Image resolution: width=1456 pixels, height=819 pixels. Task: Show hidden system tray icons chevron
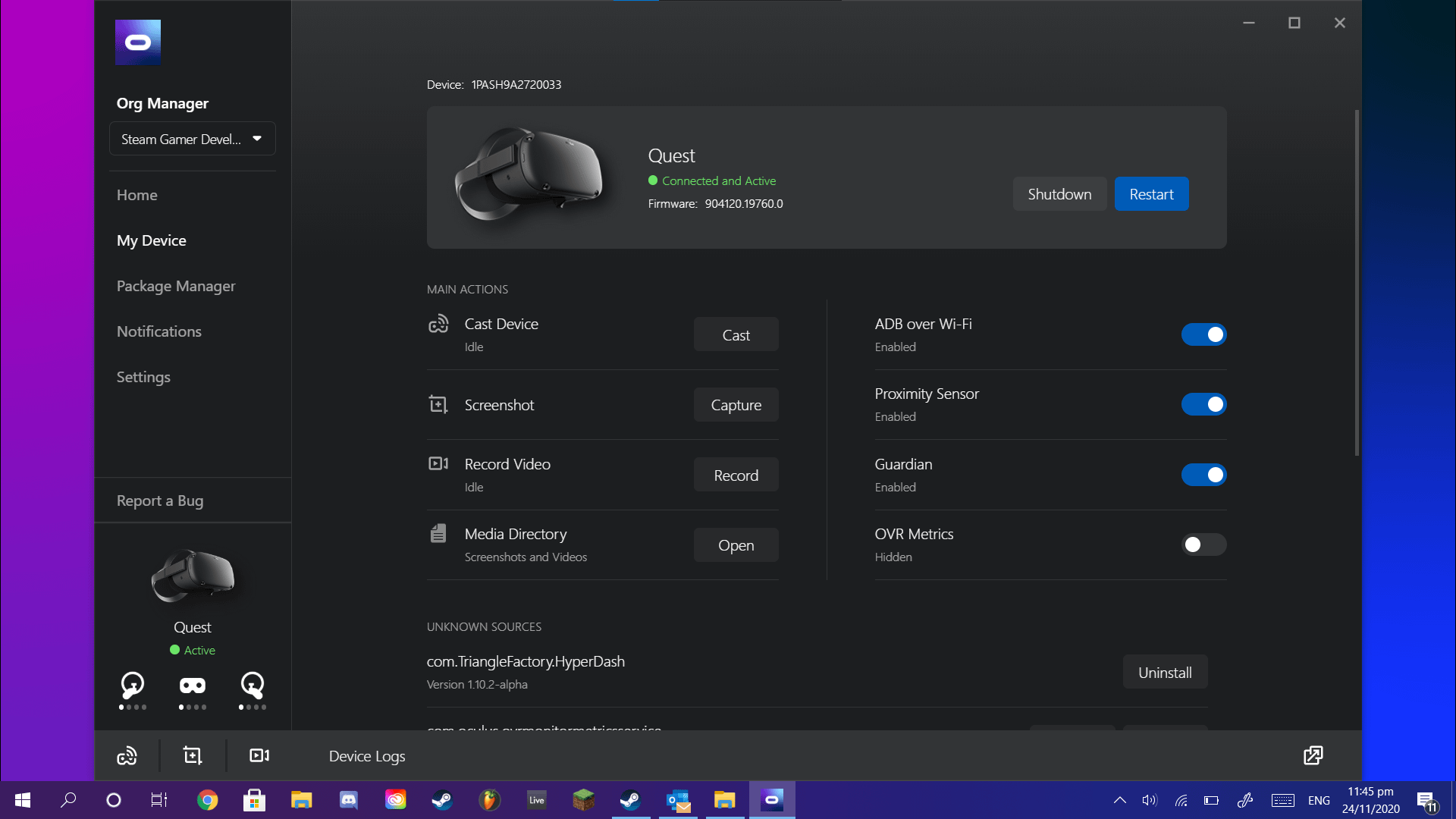1119,800
